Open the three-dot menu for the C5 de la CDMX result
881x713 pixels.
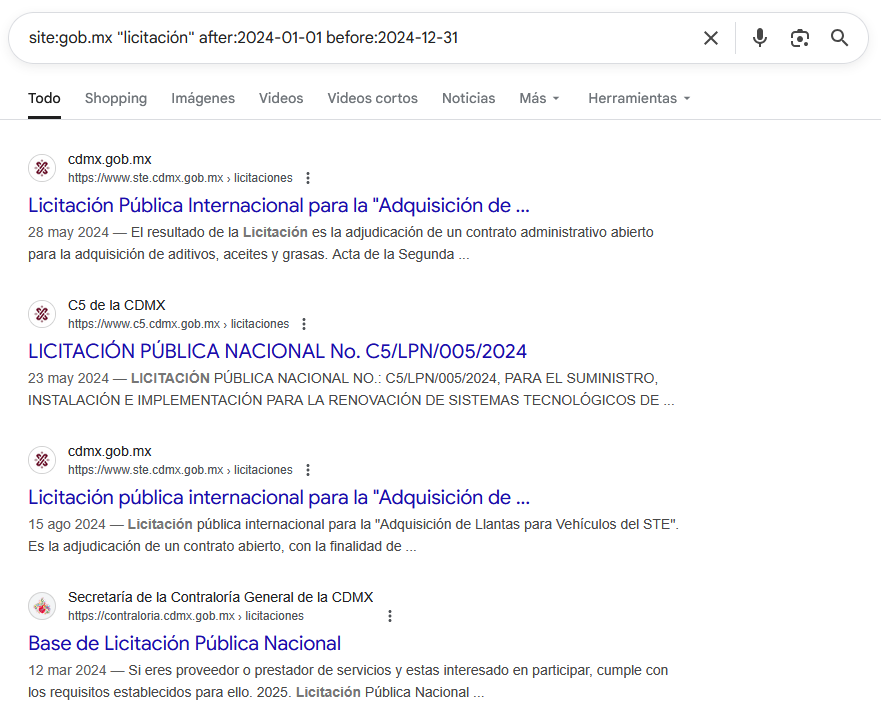(x=304, y=324)
